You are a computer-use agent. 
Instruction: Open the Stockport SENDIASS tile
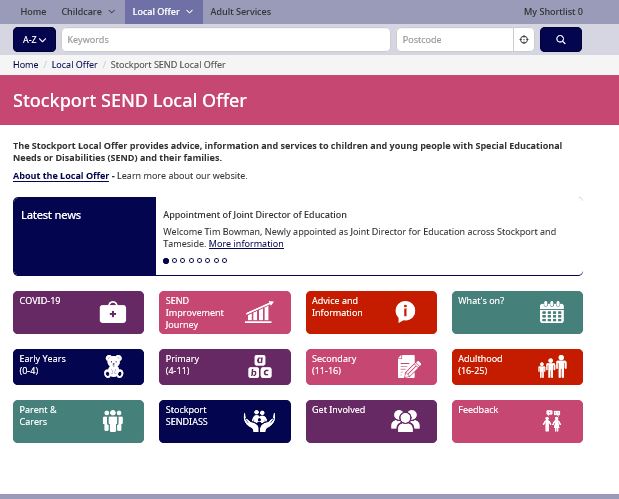[225, 421]
